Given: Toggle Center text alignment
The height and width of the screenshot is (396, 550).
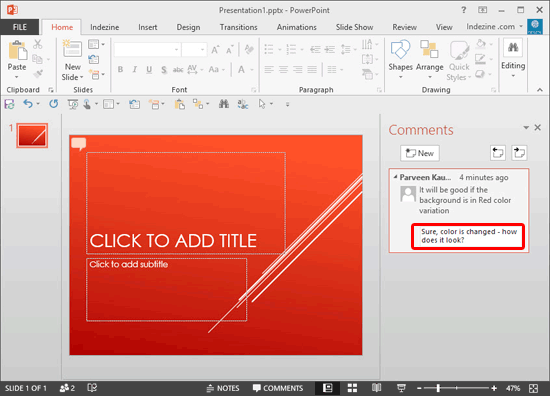Looking at the screenshot, I should [283, 69].
